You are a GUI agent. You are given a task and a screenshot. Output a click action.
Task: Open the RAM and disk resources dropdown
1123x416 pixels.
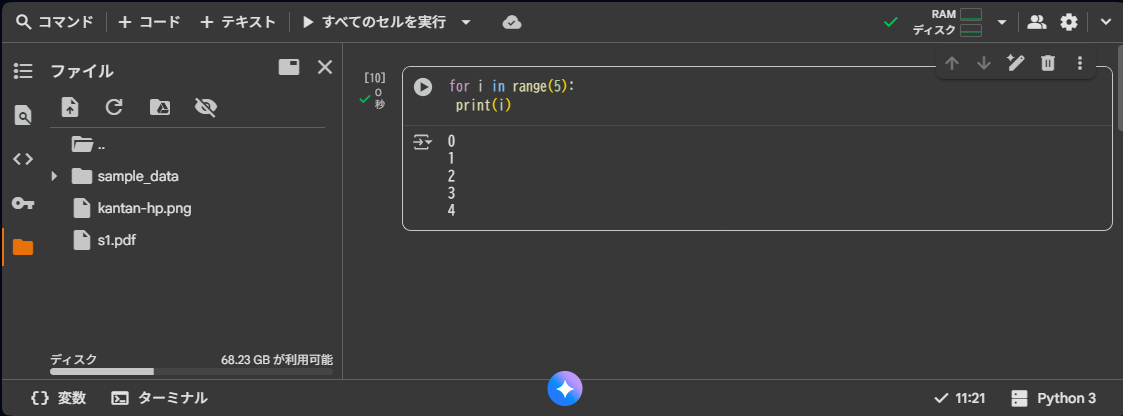coord(1001,22)
